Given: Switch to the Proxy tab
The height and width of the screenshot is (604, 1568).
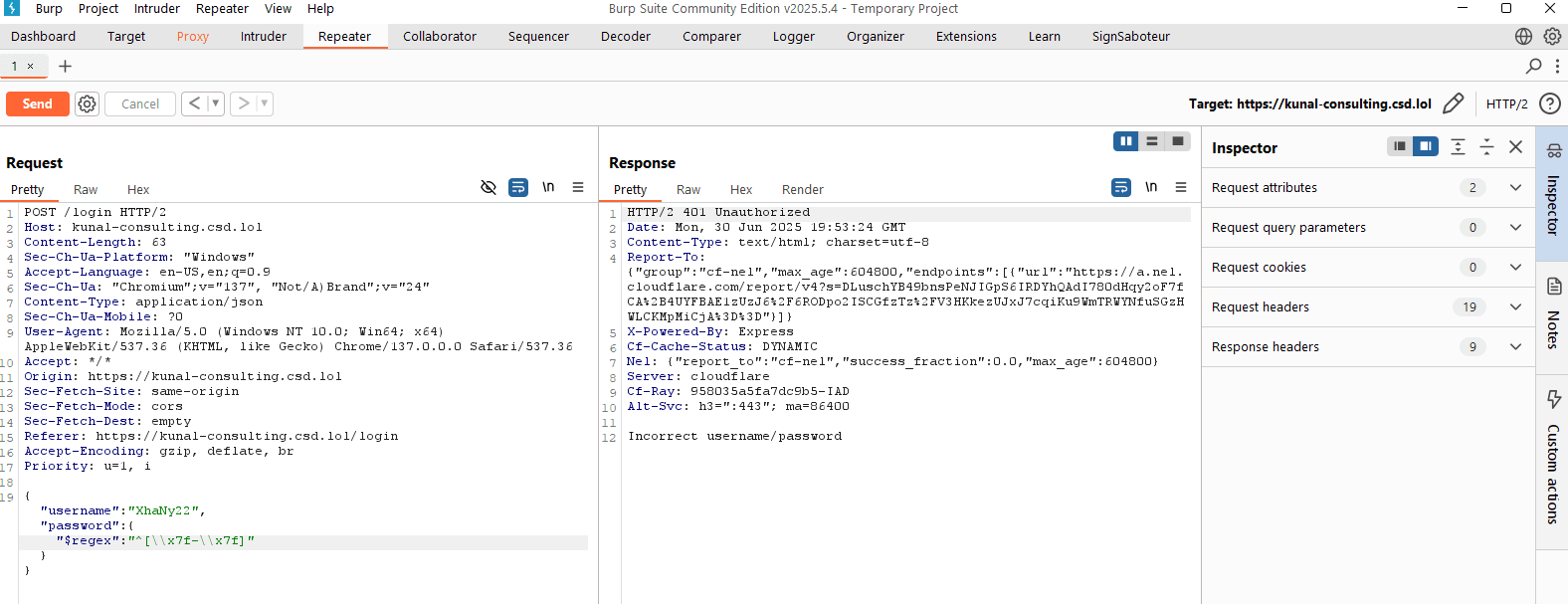Looking at the screenshot, I should [x=193, y=36].
